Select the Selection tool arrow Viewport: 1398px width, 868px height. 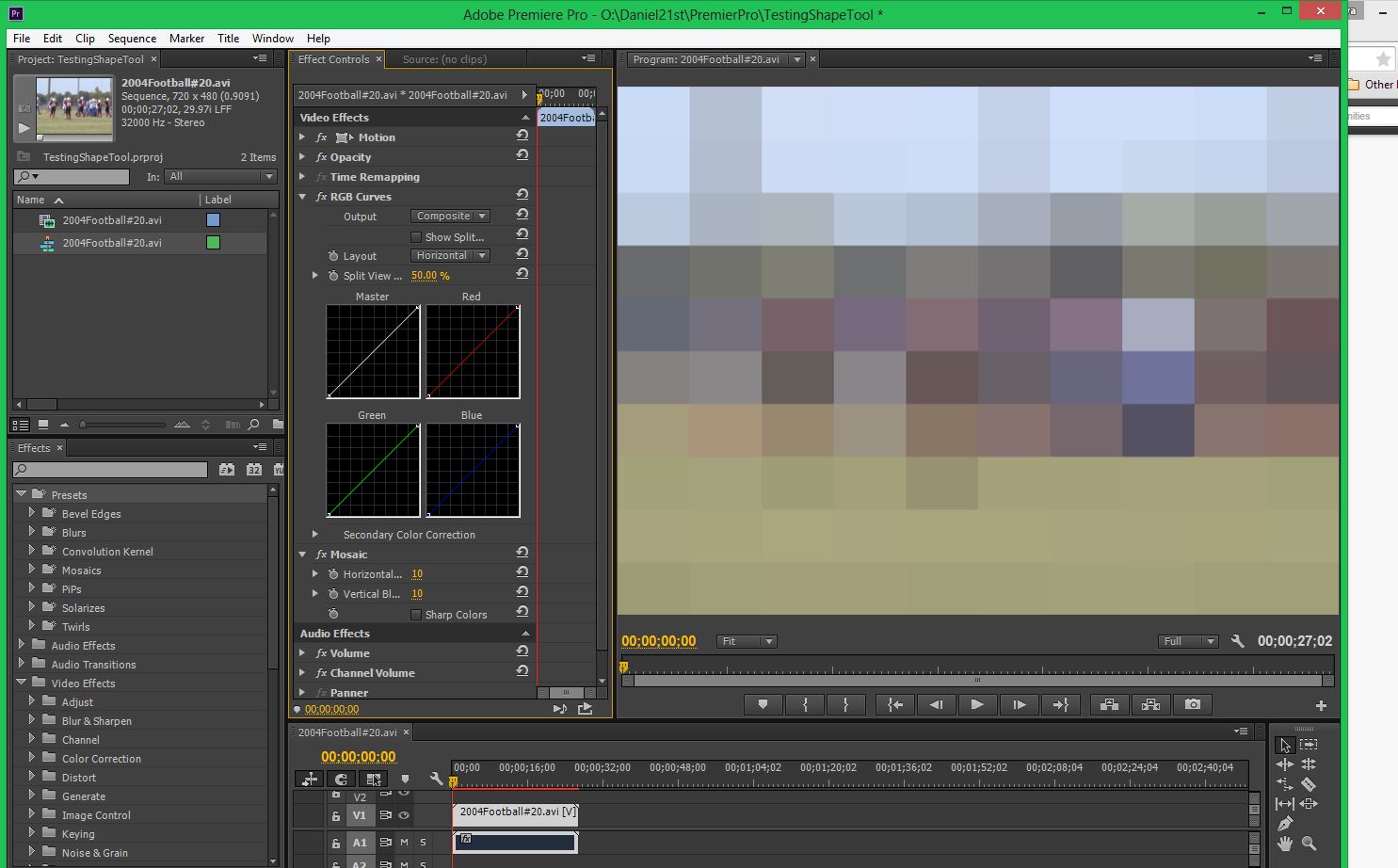click(1285, 745)
